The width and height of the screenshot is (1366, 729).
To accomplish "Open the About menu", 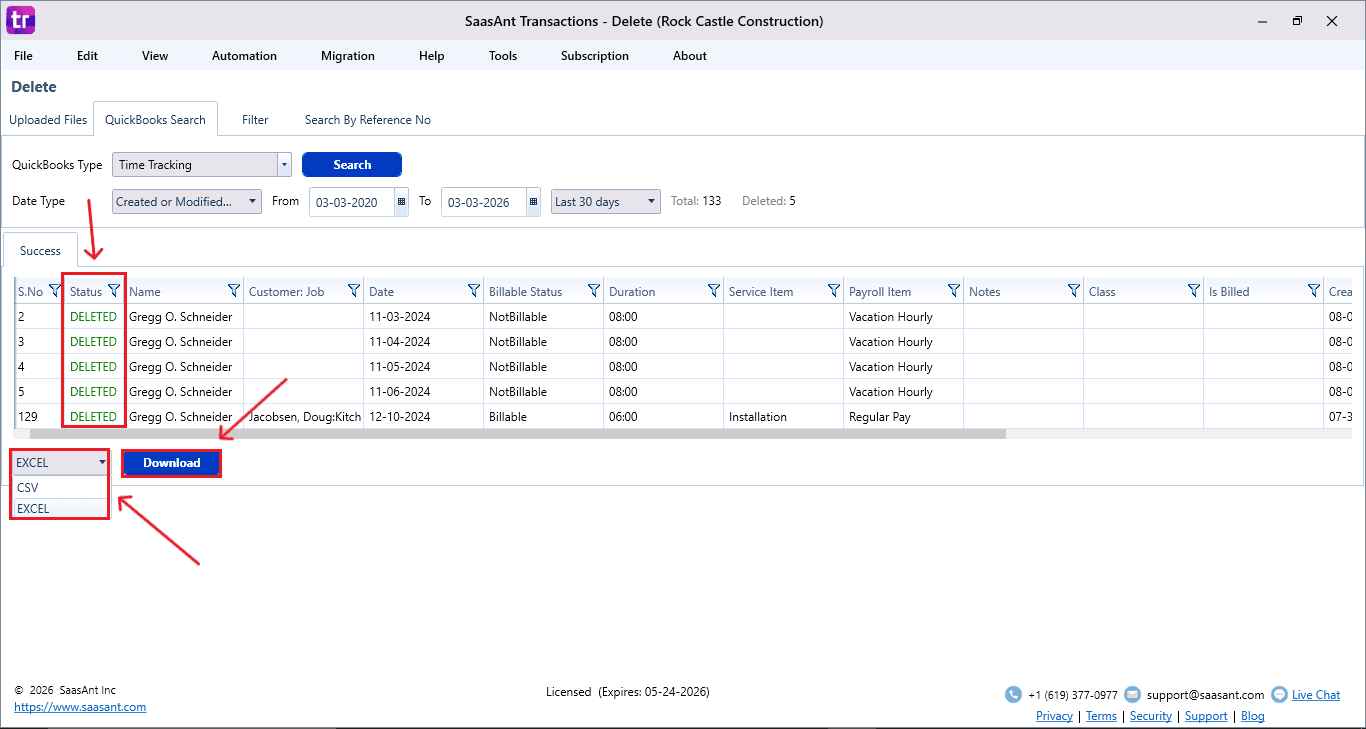I will 690,56.
